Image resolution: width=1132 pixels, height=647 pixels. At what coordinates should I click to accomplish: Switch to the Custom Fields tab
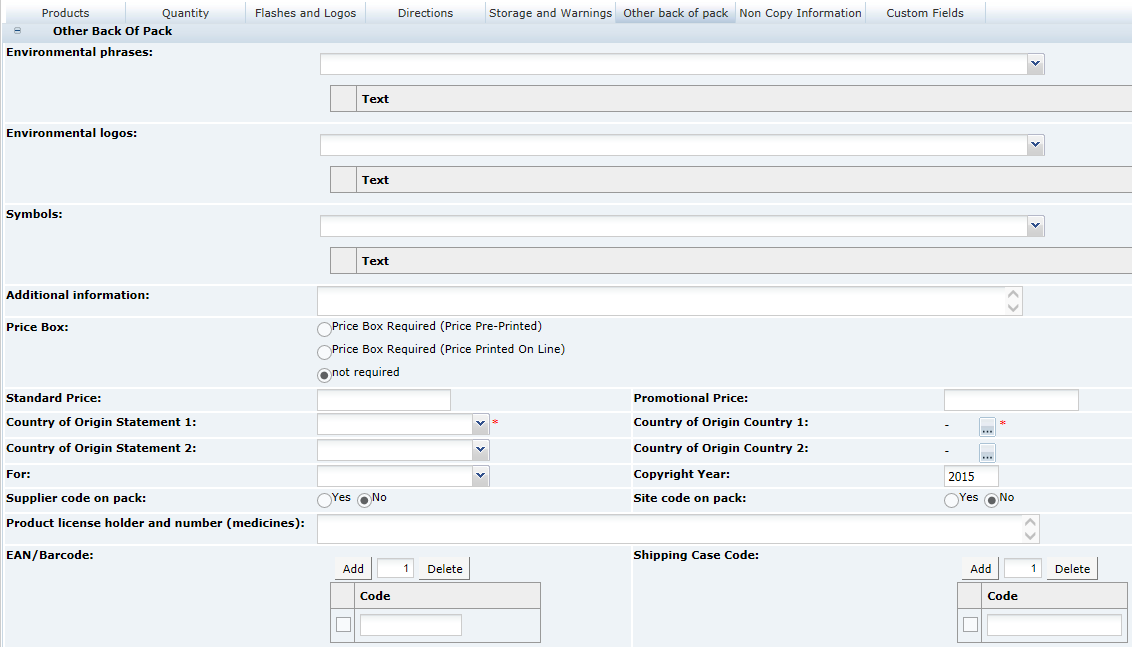click(923, 13)
